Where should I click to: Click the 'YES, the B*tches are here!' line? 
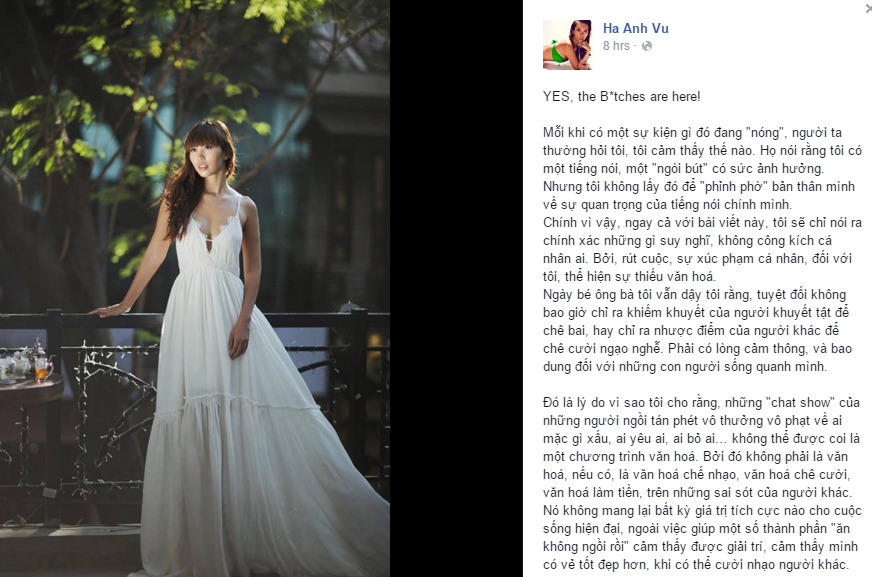pyautogui.click(x=621, y=97)
